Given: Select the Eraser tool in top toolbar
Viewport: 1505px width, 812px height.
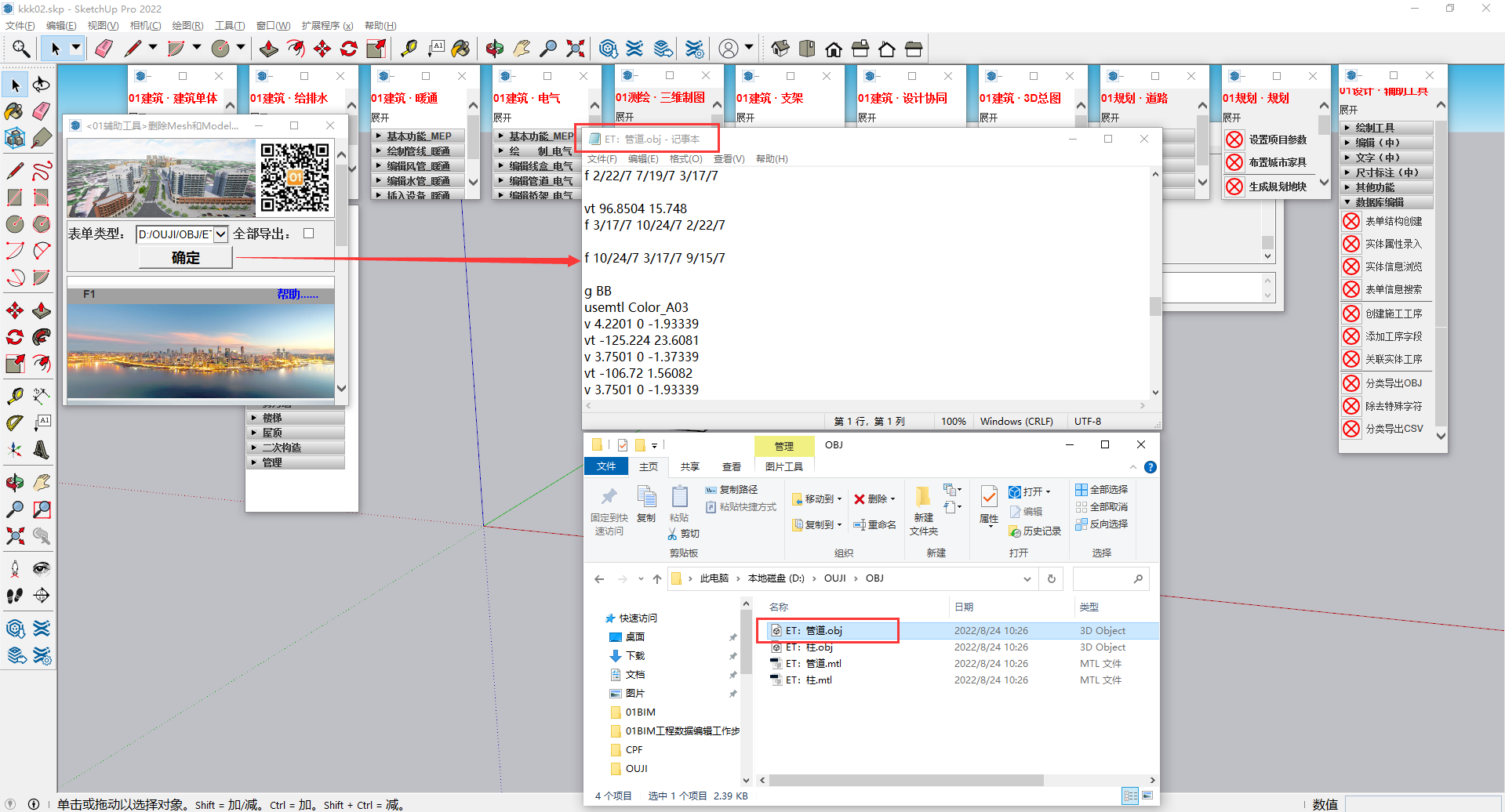Looking at the screenshot, I should [x=104, y=49].
